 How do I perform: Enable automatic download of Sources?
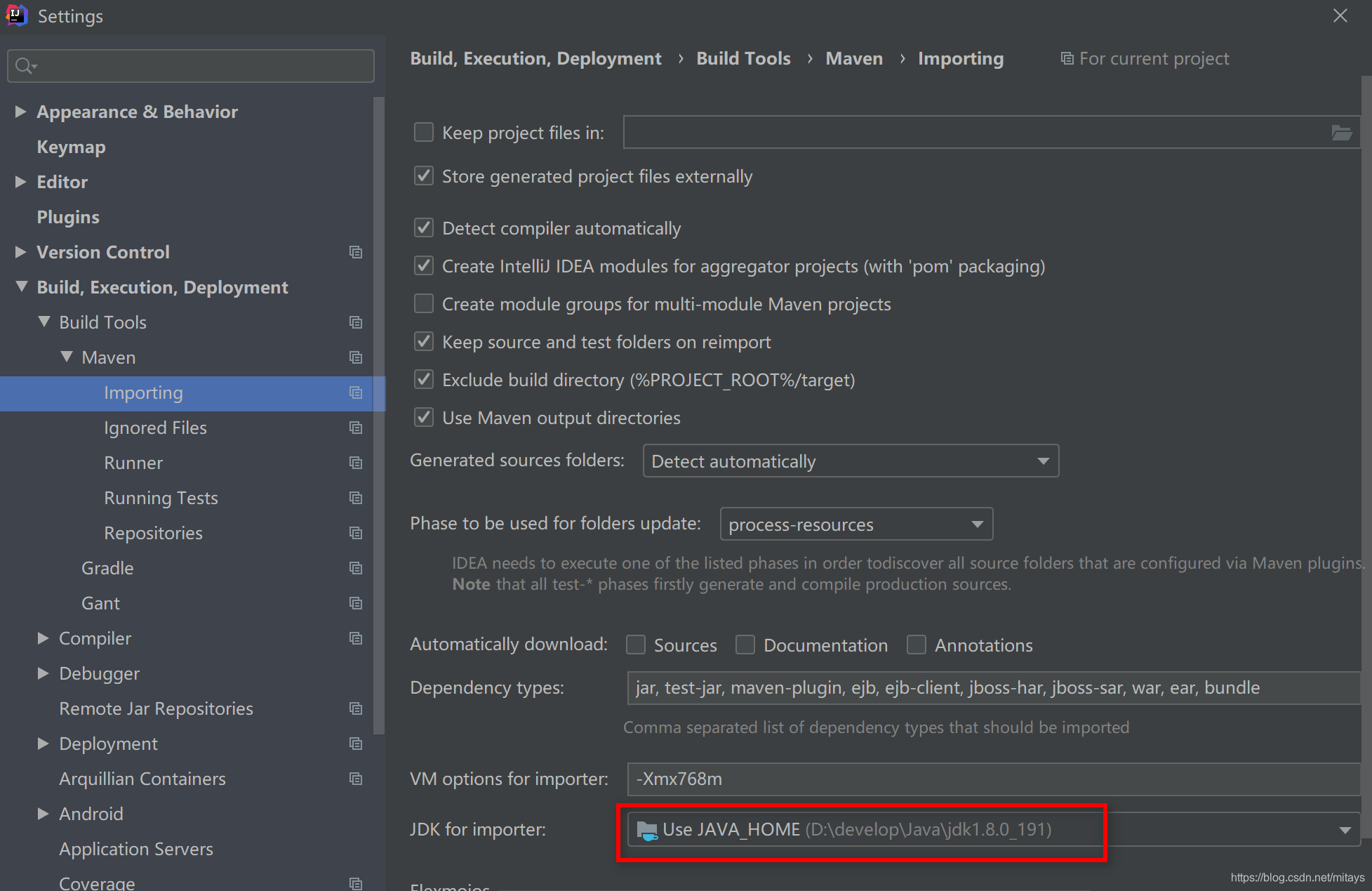pos(636,645)
